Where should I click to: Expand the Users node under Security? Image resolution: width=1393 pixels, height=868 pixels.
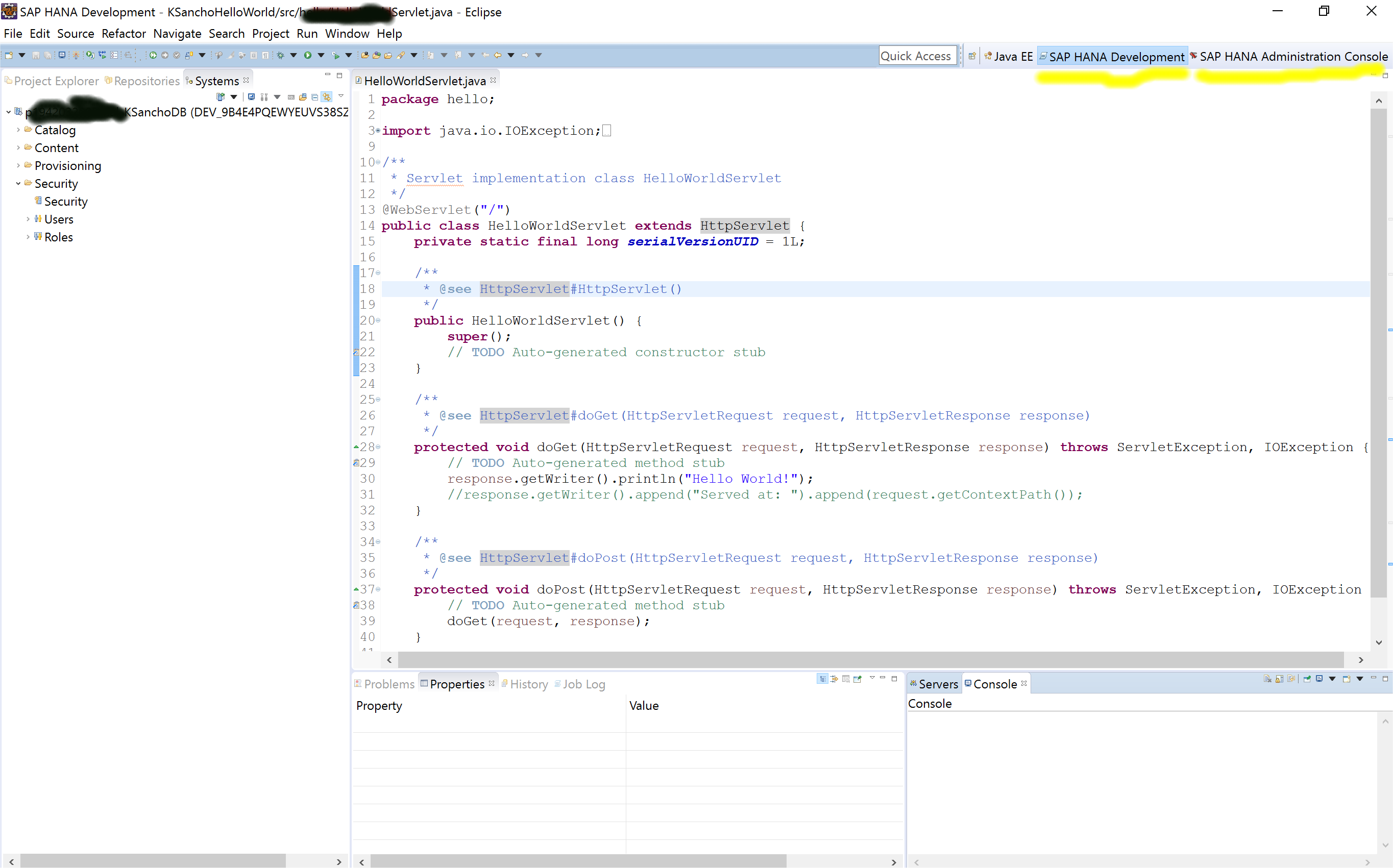point(28,219)
